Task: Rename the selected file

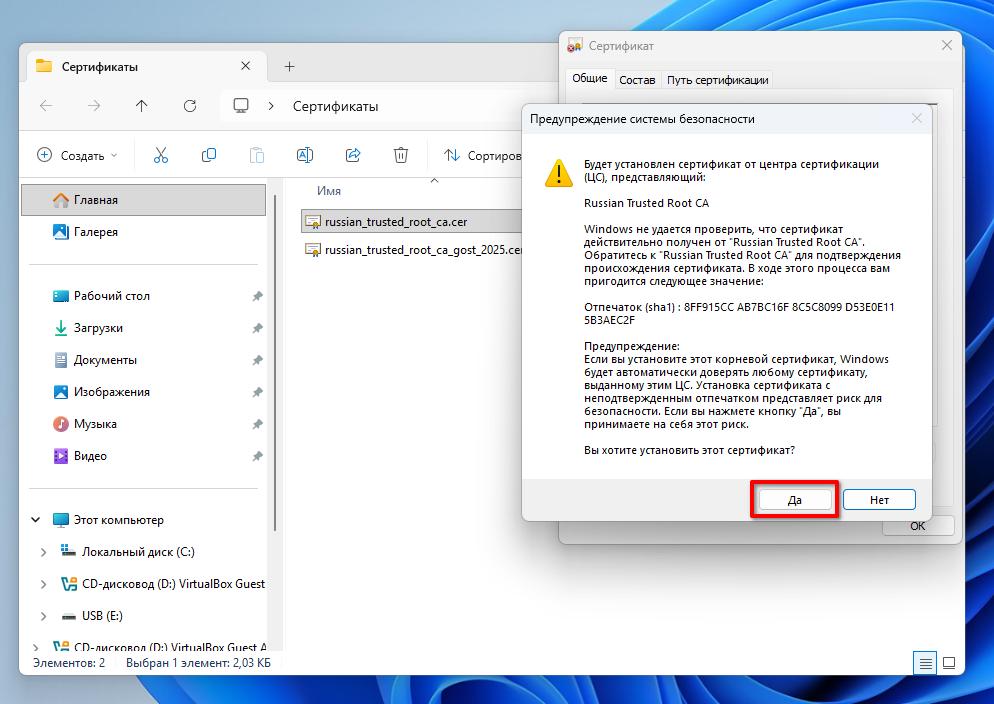Action: [305, 155]
